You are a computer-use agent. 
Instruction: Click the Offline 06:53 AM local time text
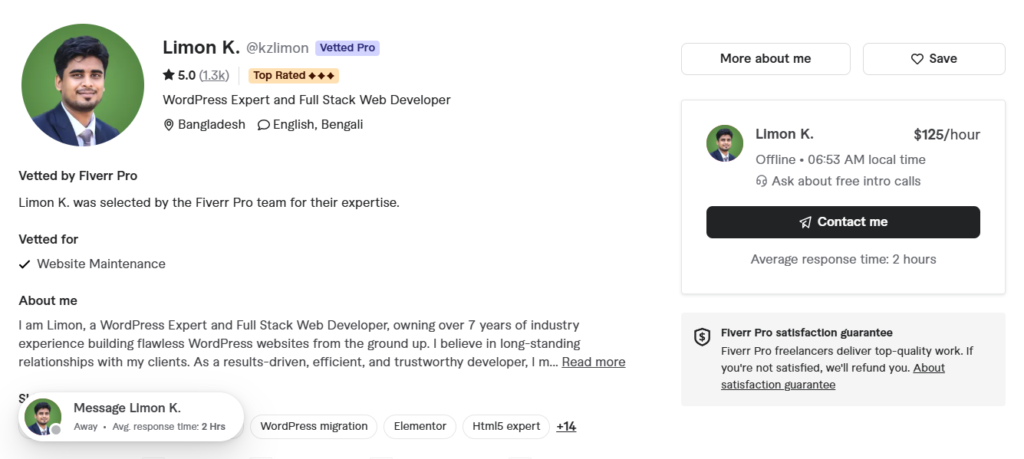coord(840,160)
